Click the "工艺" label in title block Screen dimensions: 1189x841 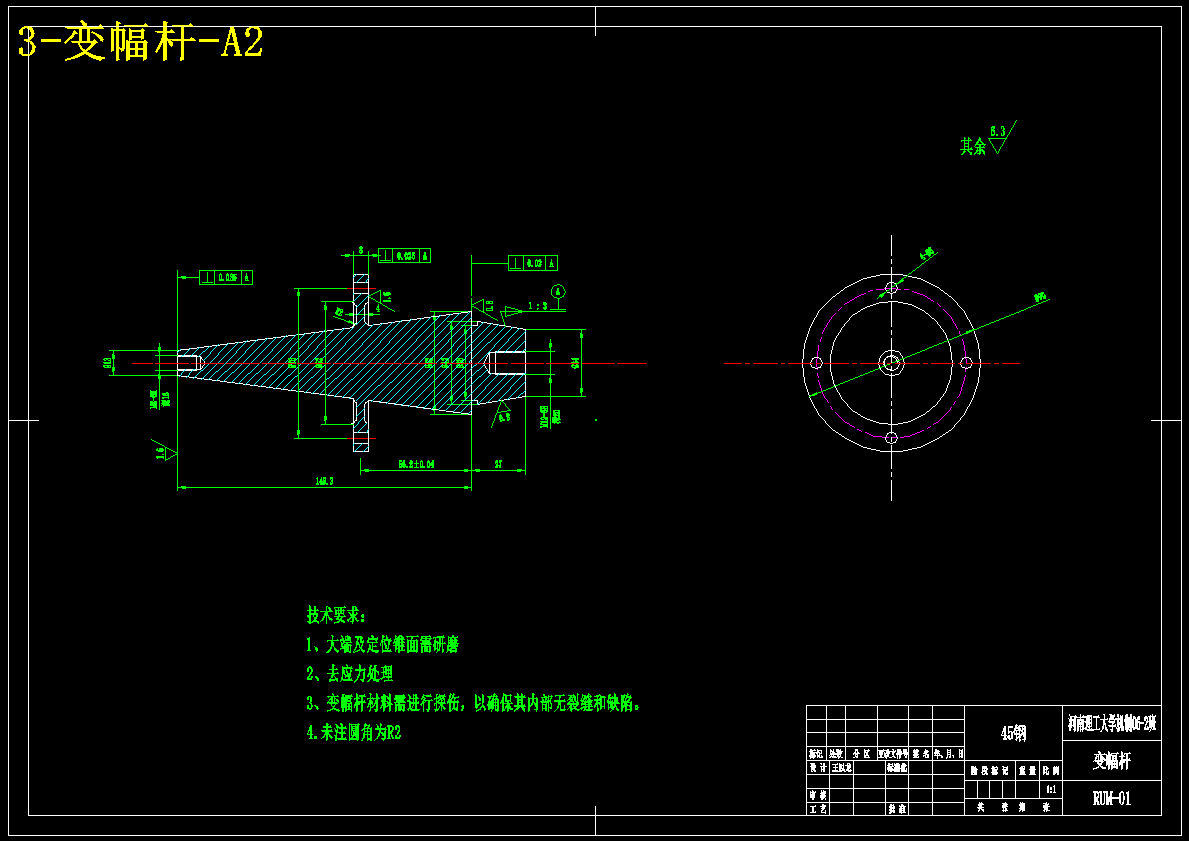tap(818, 809)
